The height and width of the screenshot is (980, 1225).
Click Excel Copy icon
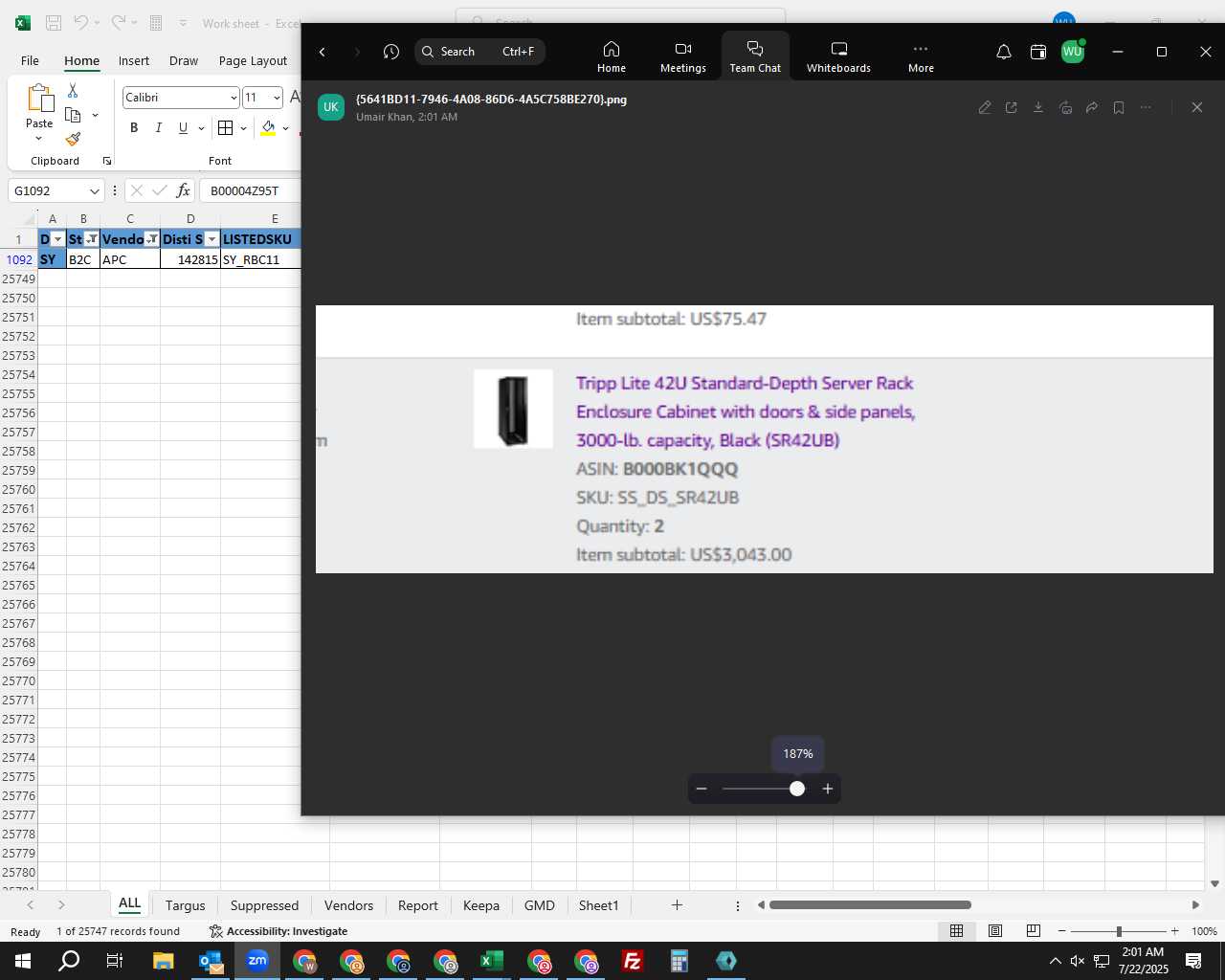point(73,115)
